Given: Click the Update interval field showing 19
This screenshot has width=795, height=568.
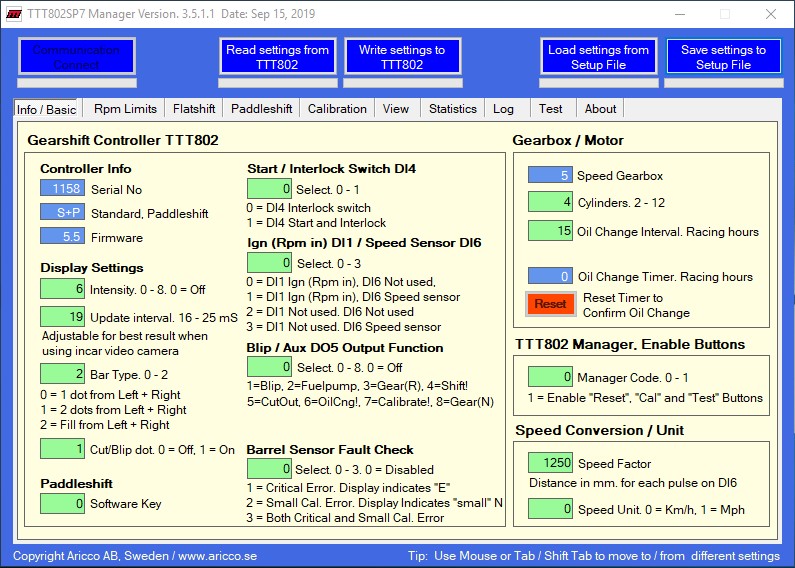Looking at the screenshot, I should tap(62, 316).
